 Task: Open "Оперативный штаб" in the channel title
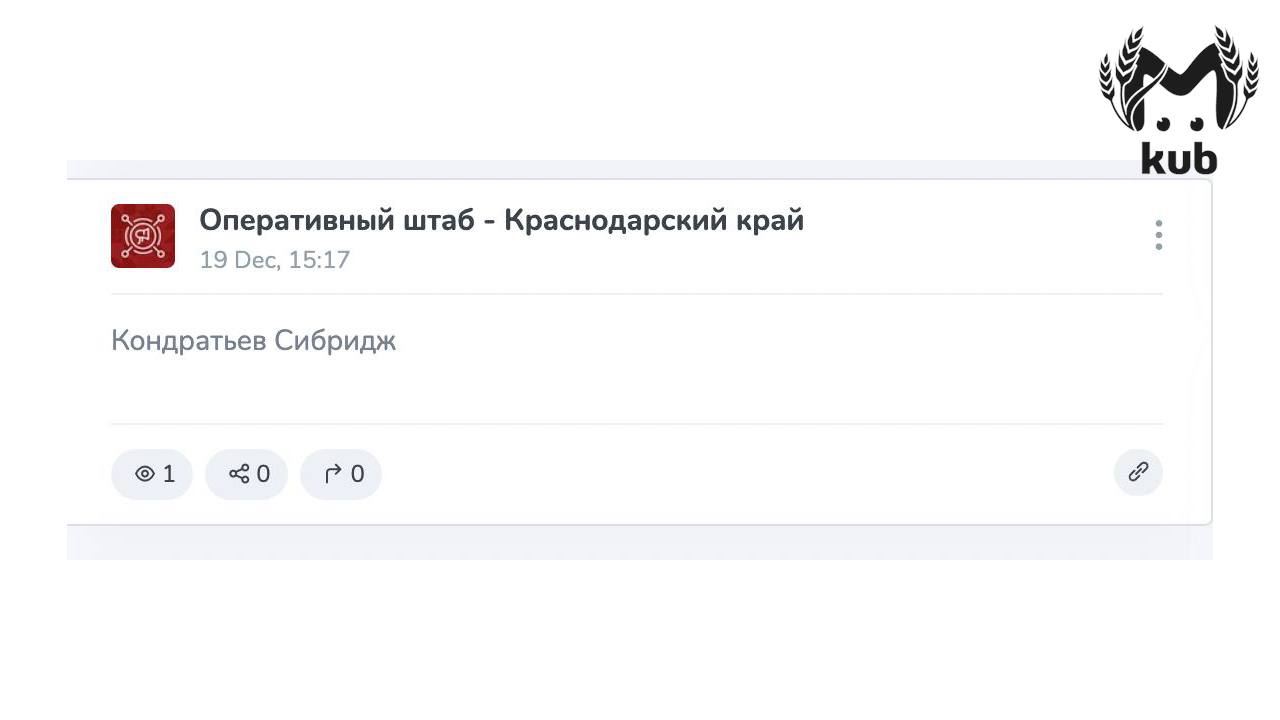coord(336,220)
